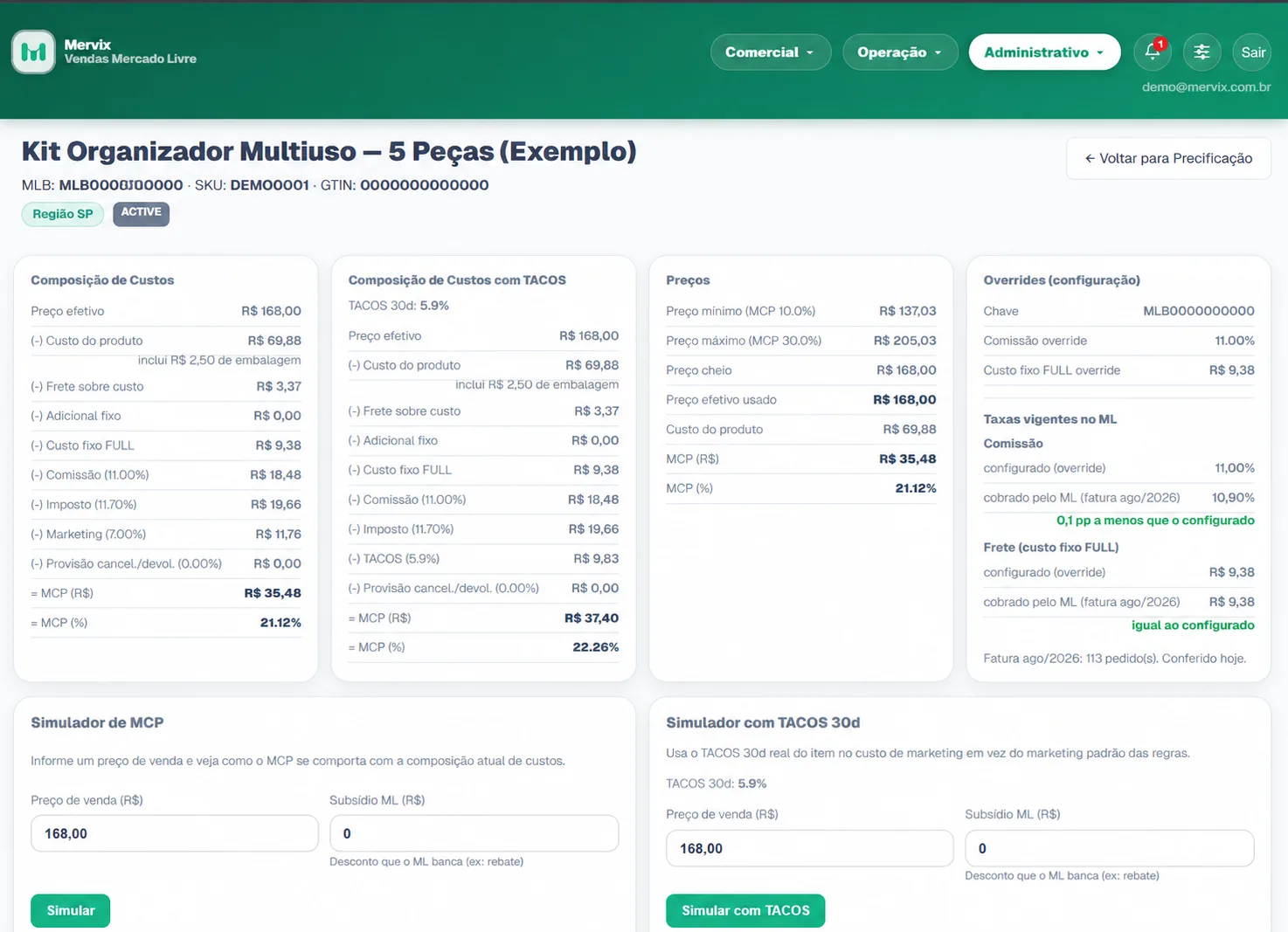
Task: Click TACOS (5.9%) value R$ 9,83
Action: click(x=596, y=558)
